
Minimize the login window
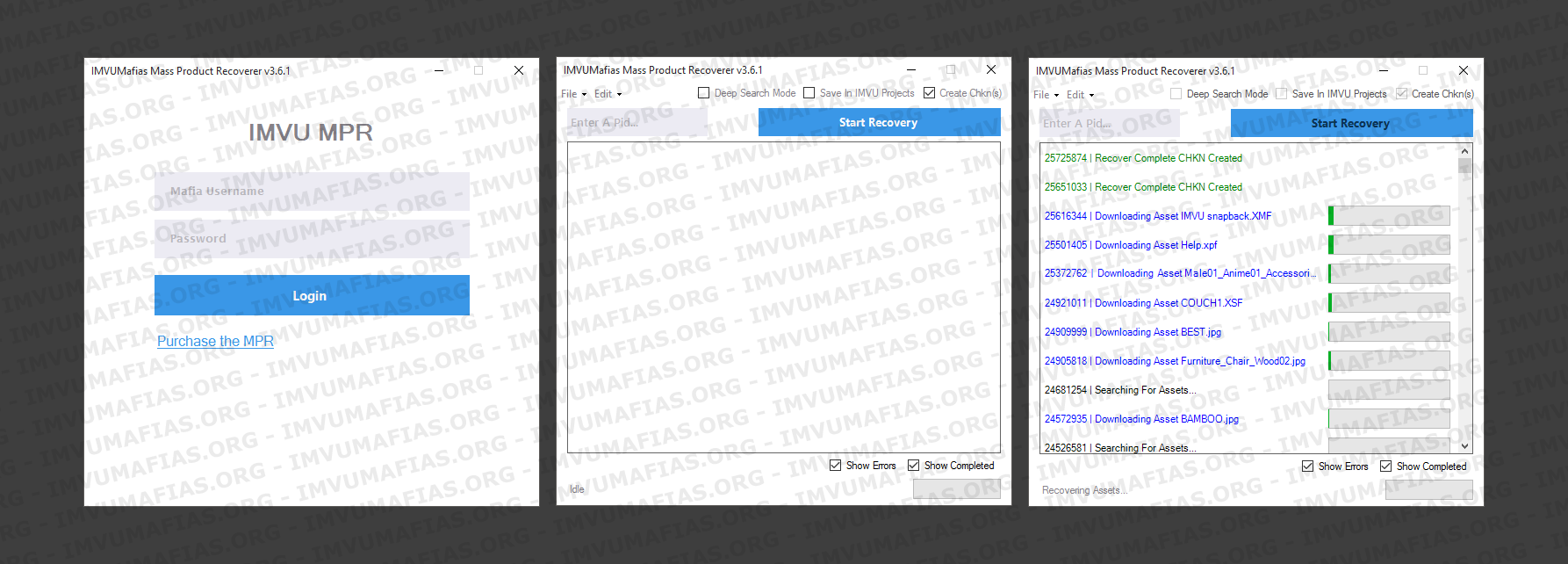(438, 70)
